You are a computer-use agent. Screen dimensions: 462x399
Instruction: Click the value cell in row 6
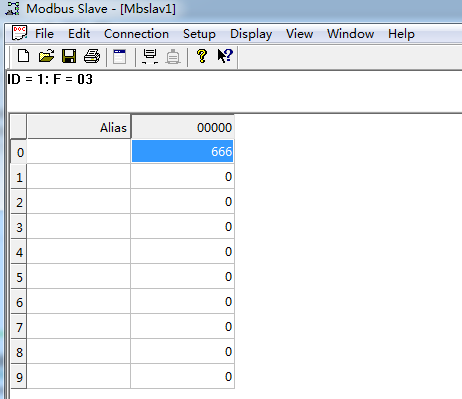[x=182, y=302]
